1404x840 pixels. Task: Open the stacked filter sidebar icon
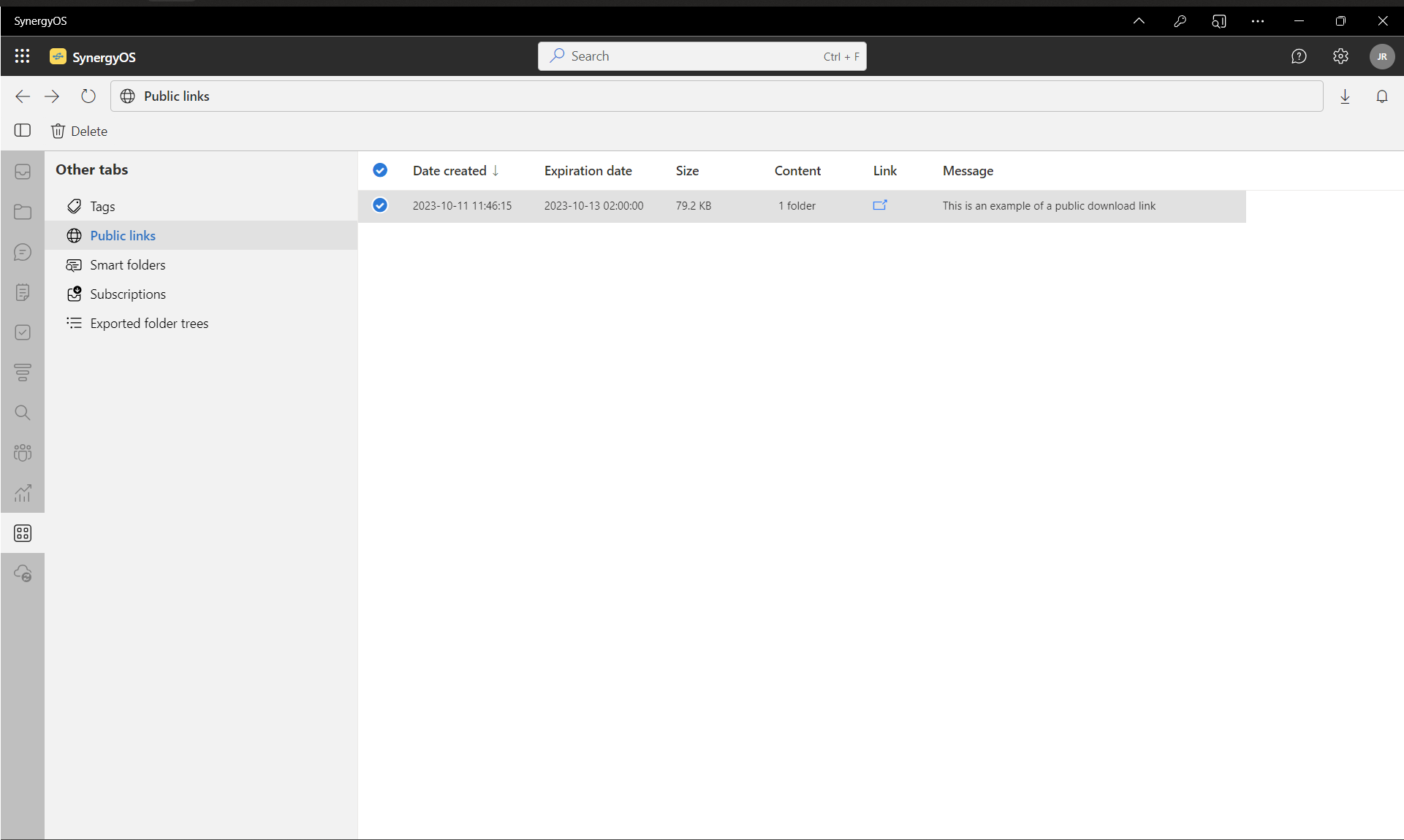pyautogui.click(x=23, y=373)
